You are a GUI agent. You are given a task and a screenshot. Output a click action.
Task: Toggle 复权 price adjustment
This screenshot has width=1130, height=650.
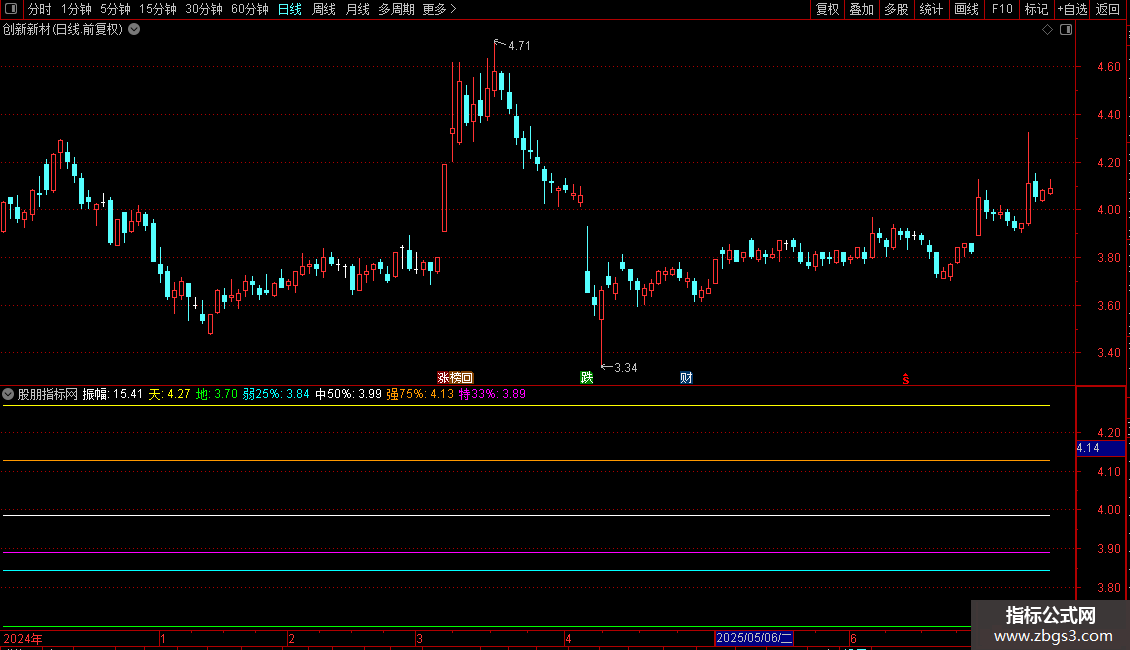click(x=827, y=9)
